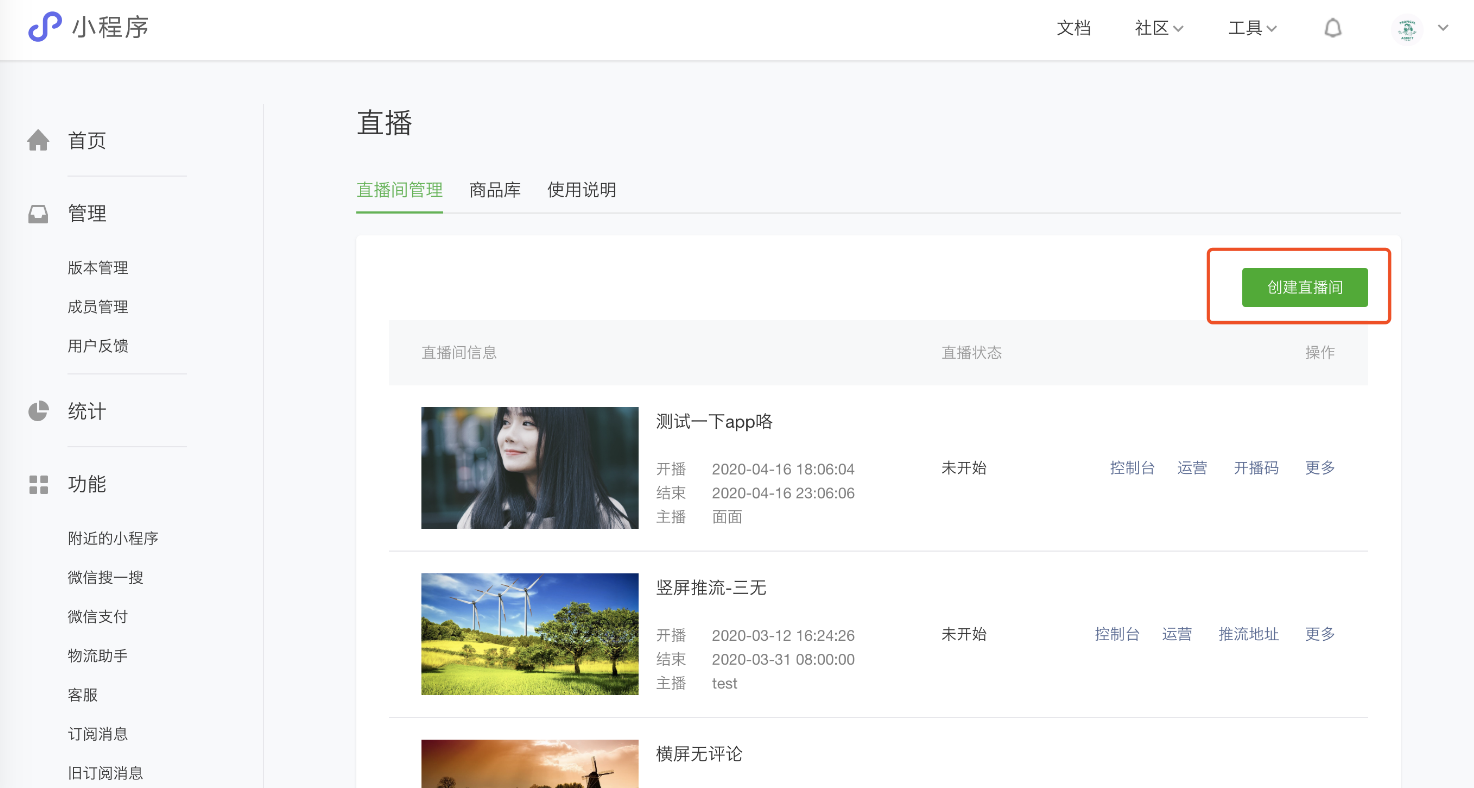Click 运营 for 测试一下app咯

[x=1192, y=468]
